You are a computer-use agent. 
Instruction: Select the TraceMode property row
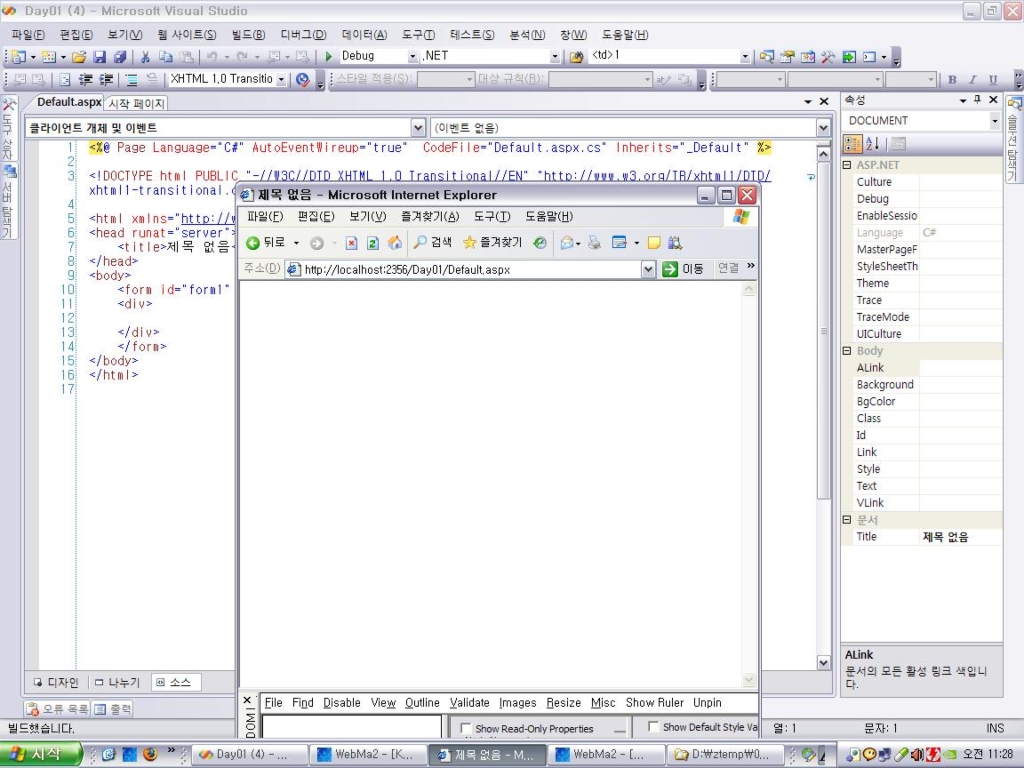point(922,317)
